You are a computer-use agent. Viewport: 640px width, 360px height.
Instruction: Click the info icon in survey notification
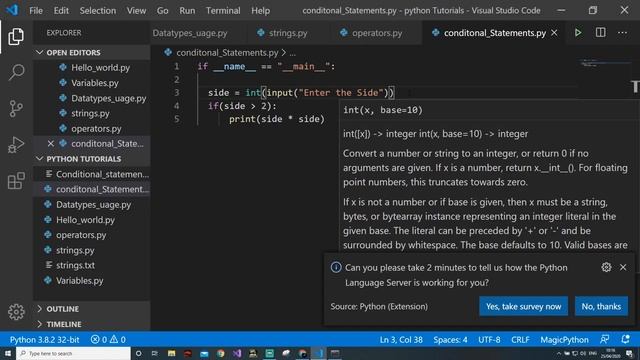click(x=336, y=267)
